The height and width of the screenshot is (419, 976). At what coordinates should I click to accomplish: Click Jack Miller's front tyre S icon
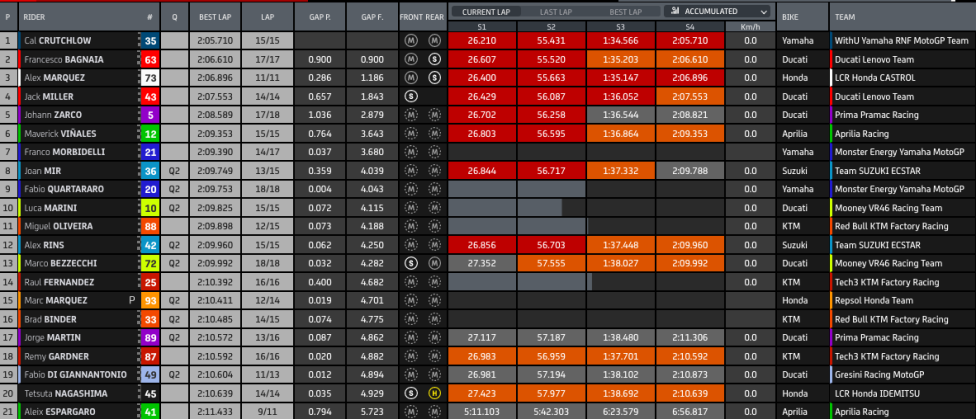click(x=411, y=97)
